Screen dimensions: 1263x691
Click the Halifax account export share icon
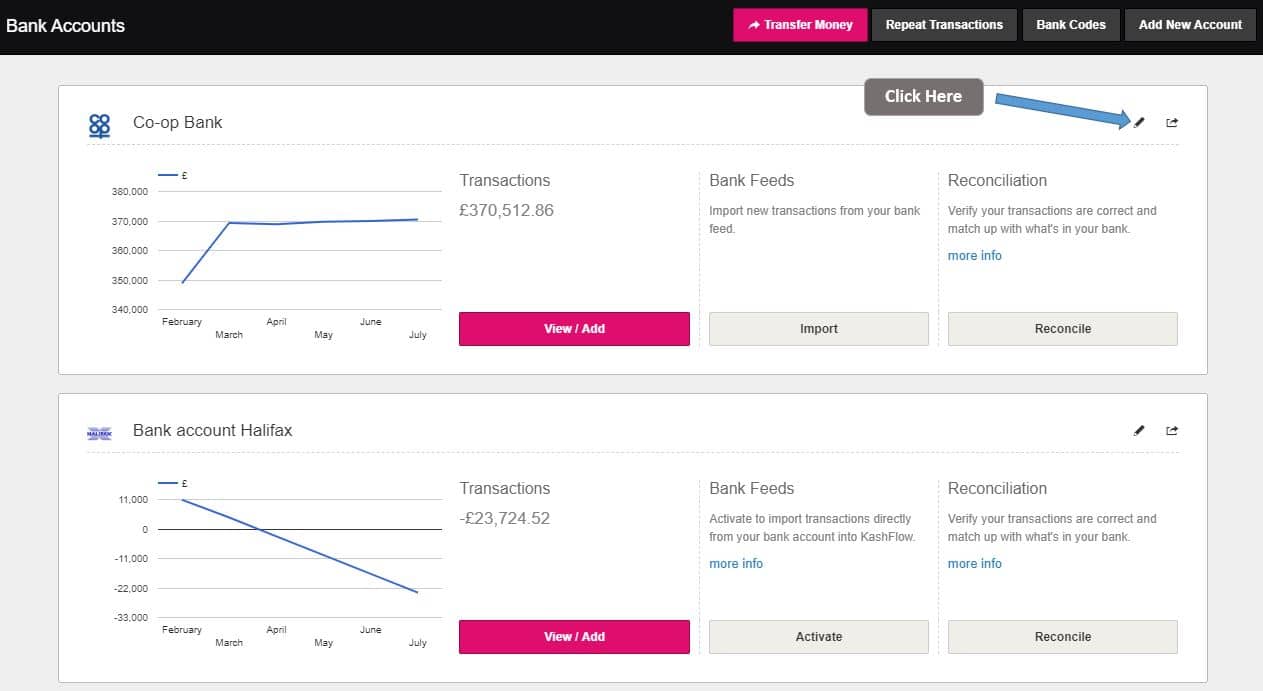point(1172,430)
